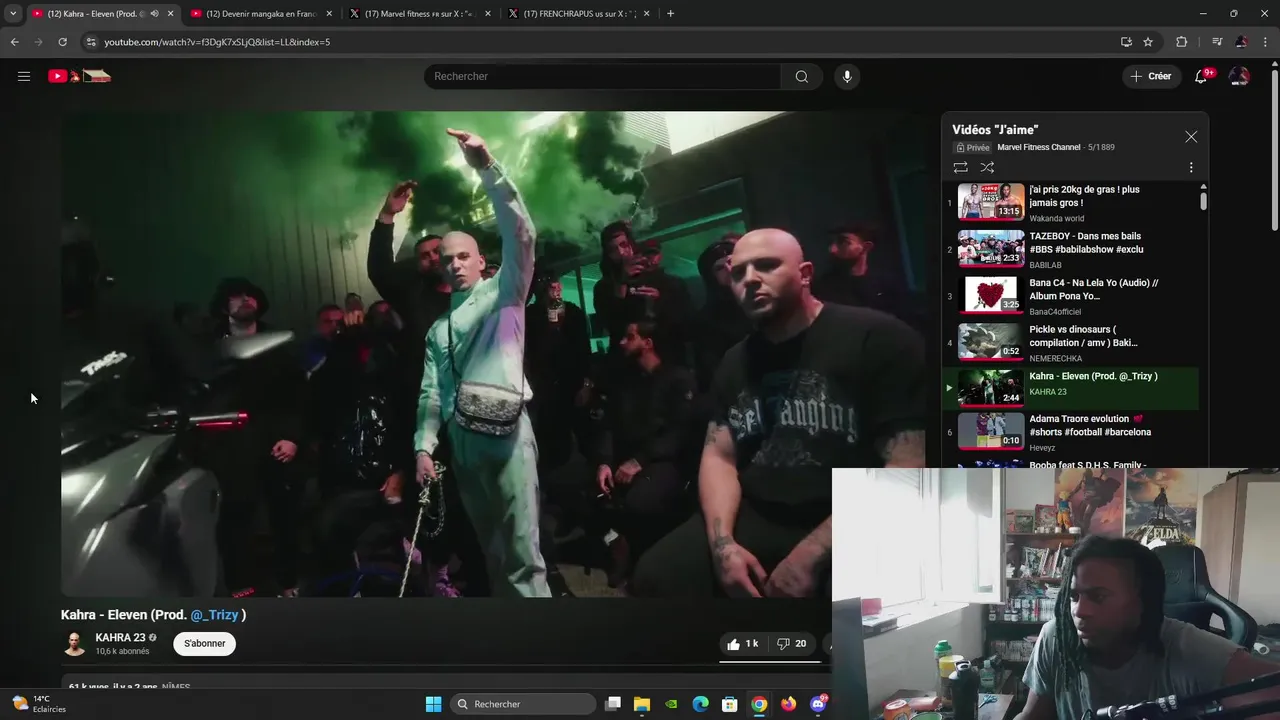The width and height of the screenshot is (1280, 720).
Task: Switch to the Marvel fitness sur X tab
Action: [418, 14]
